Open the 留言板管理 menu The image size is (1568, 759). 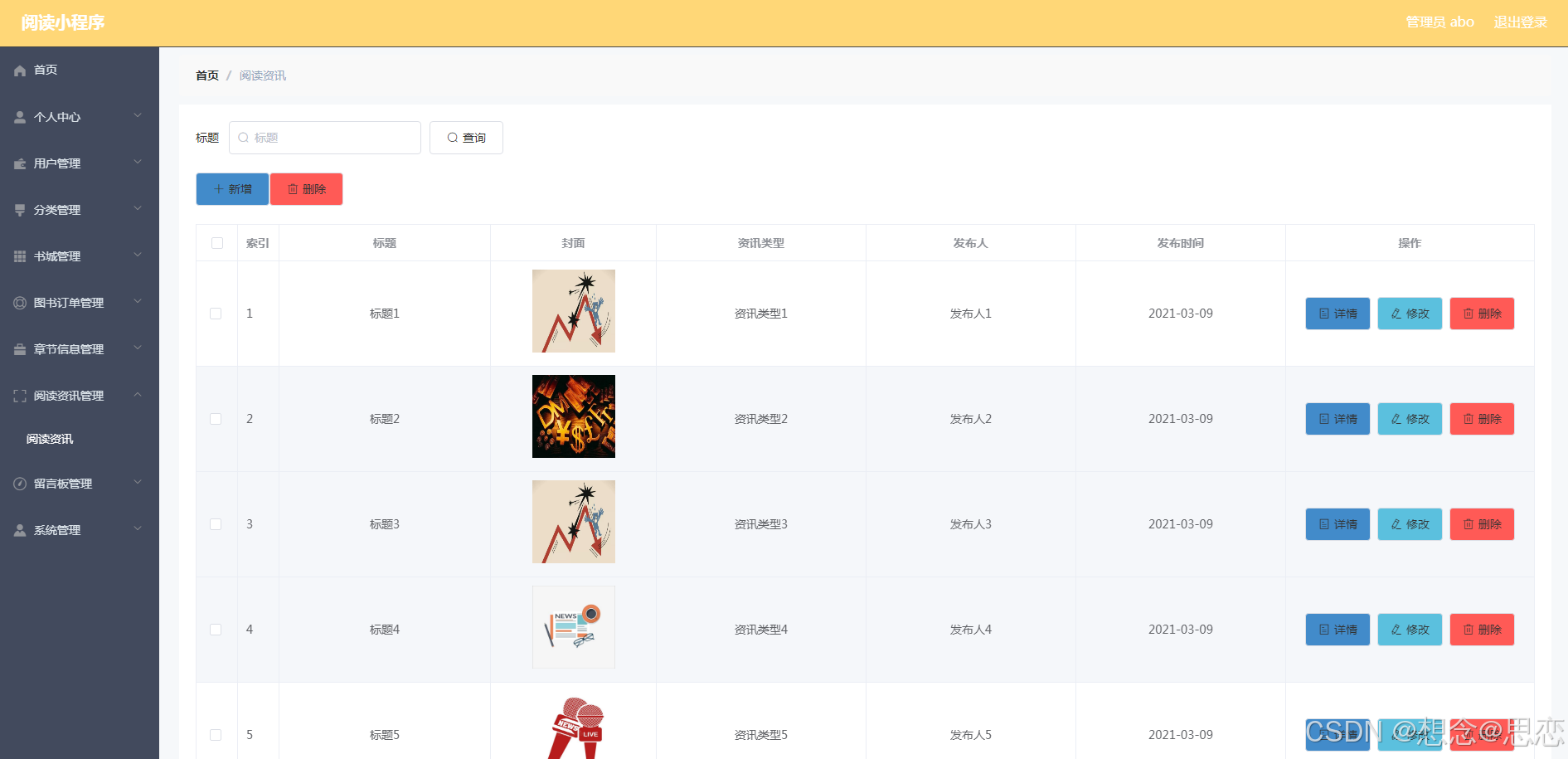pyautogui.click(x=80, y=484)
